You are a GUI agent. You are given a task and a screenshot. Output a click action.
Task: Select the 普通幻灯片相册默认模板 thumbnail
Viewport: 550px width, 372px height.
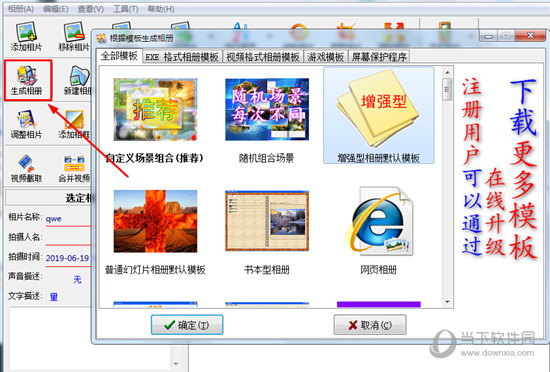point(155,221)
